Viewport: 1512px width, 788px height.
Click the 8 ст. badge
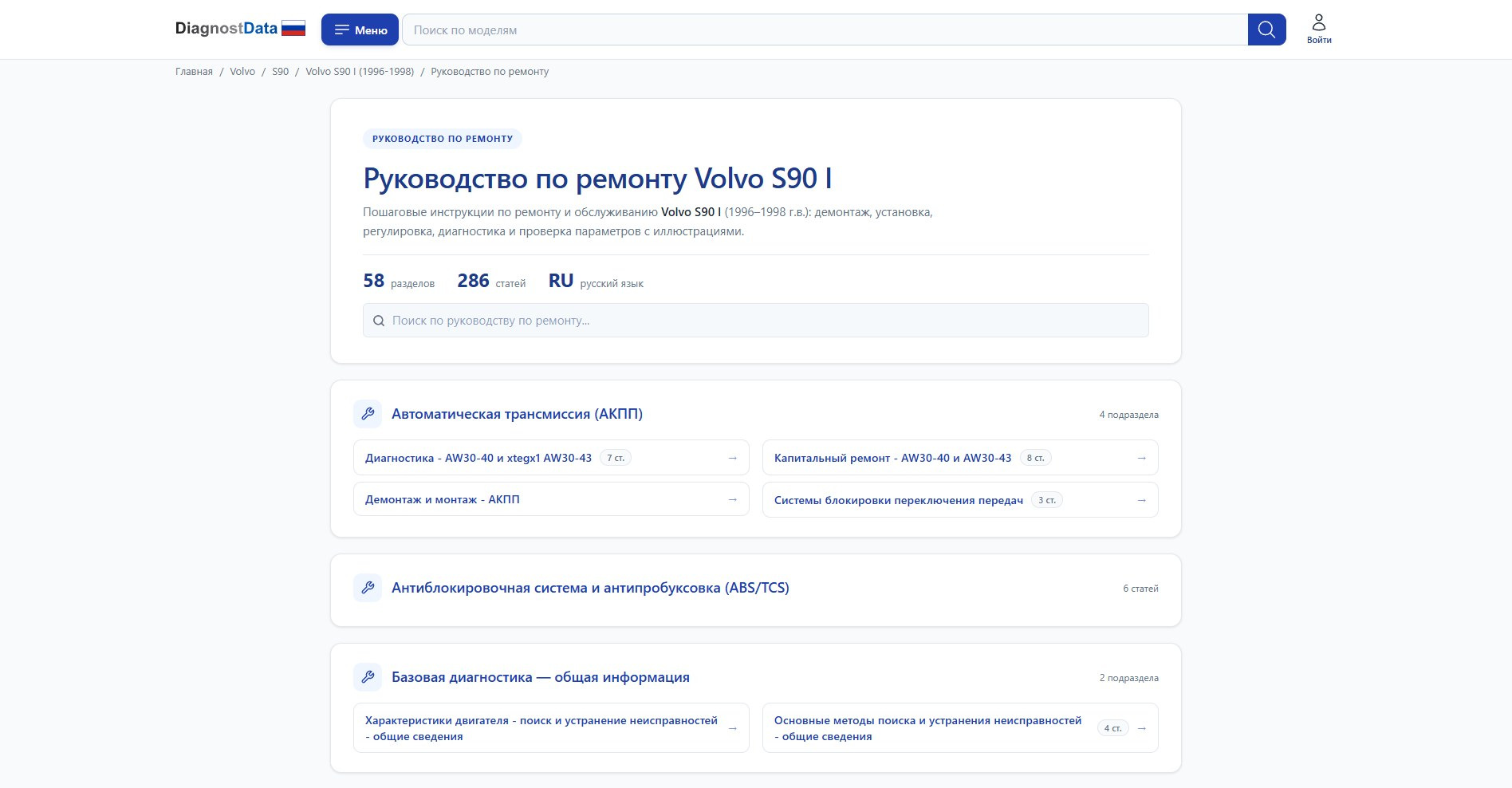coord(1035,458)
